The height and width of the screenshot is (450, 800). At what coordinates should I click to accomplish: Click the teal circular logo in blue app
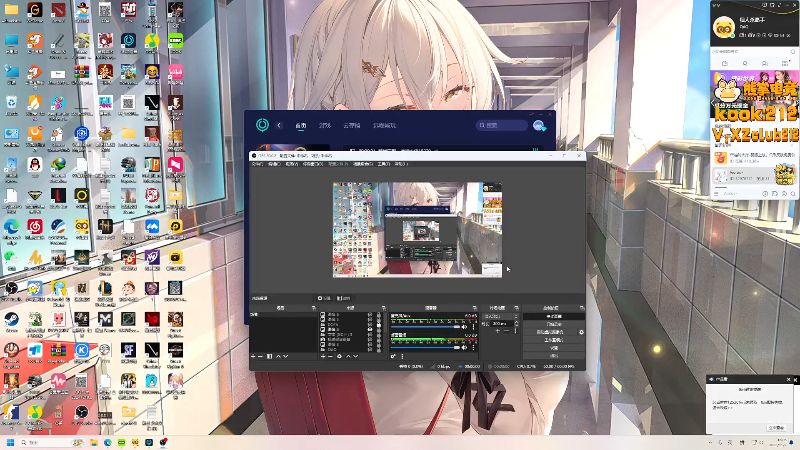[x=262, y=125]
